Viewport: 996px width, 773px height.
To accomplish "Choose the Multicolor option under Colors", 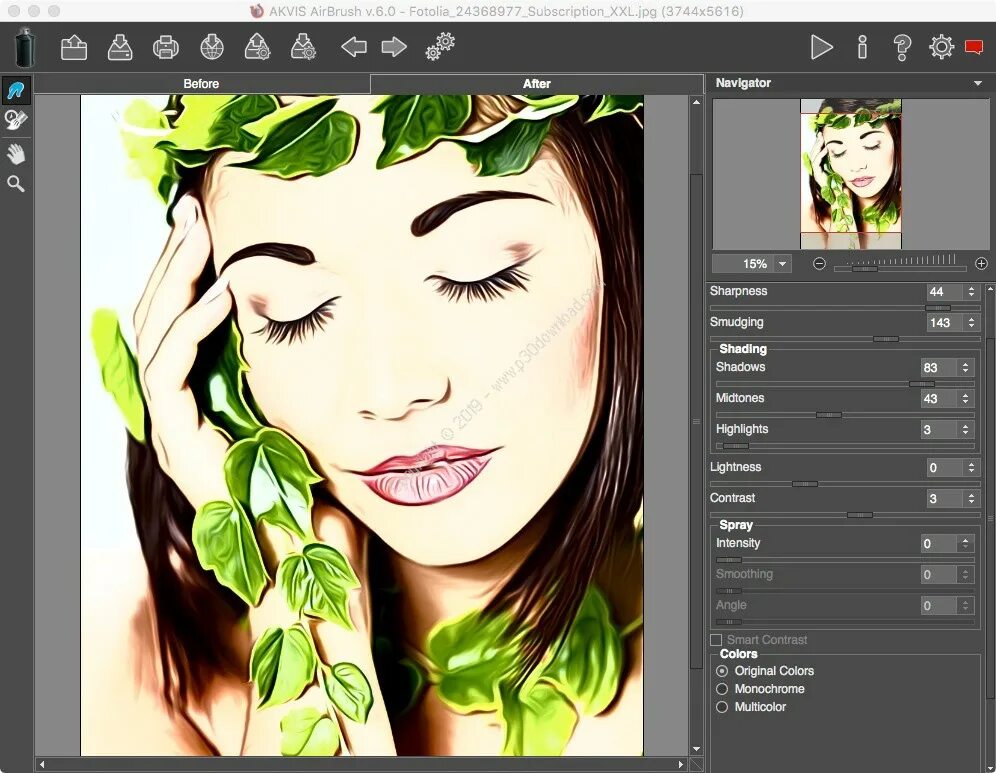I will tap(722, 707).
